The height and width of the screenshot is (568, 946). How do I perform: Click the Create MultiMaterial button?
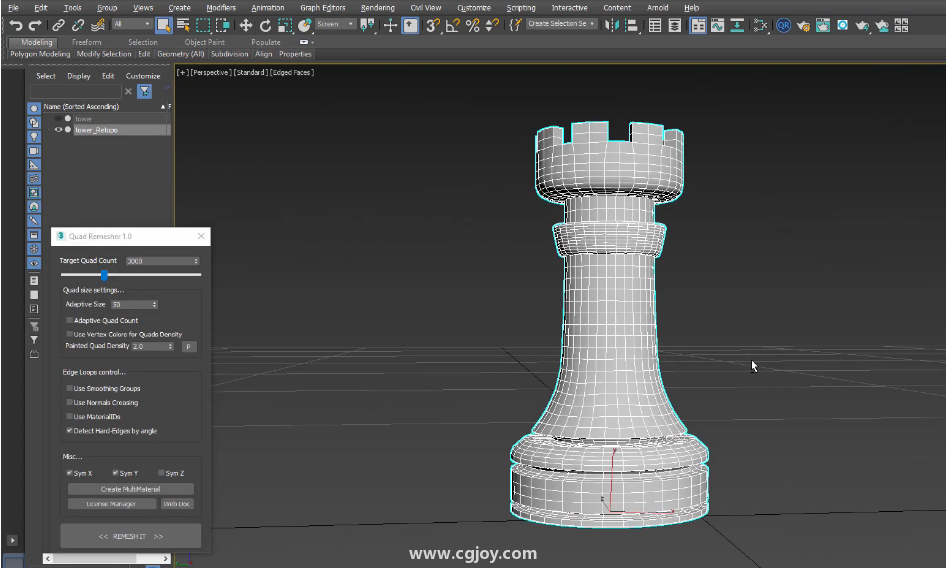[130, 489]
